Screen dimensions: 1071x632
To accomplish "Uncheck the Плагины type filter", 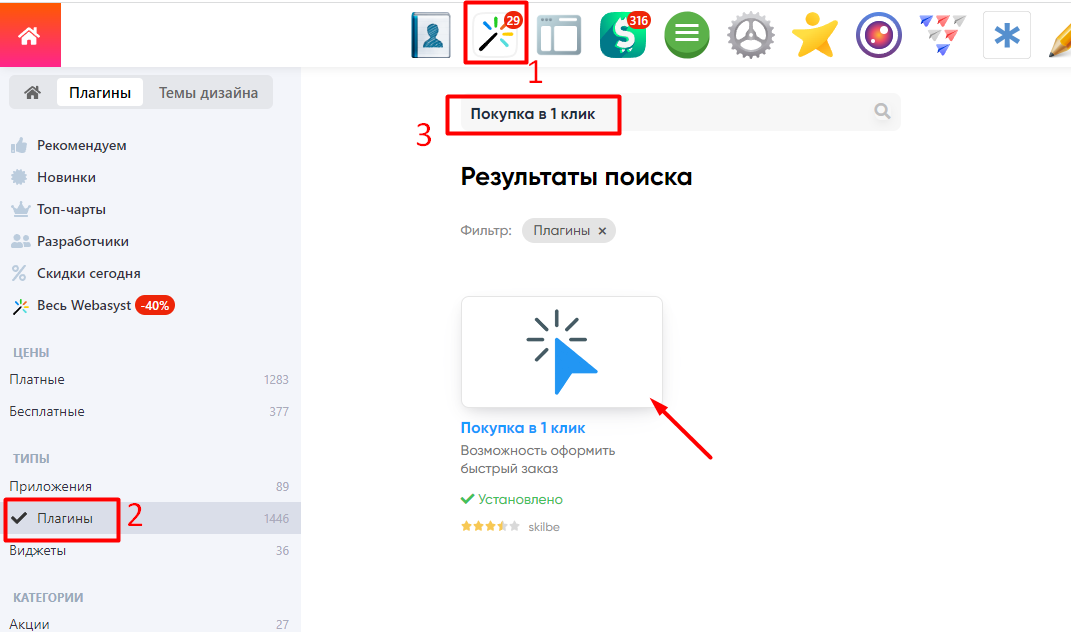I will point(64,518).
